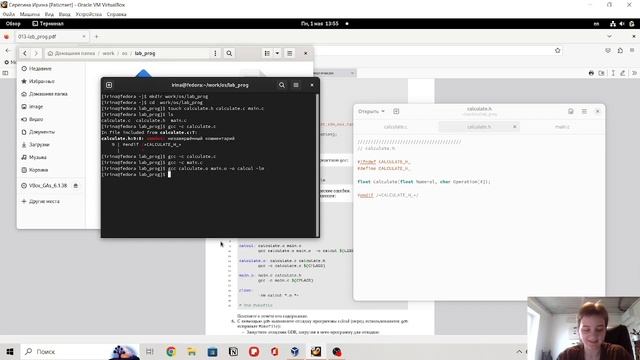Click the print icon in PDF viewer toolbar
This screenshot has width=640, height=360.
click(591, 73)
